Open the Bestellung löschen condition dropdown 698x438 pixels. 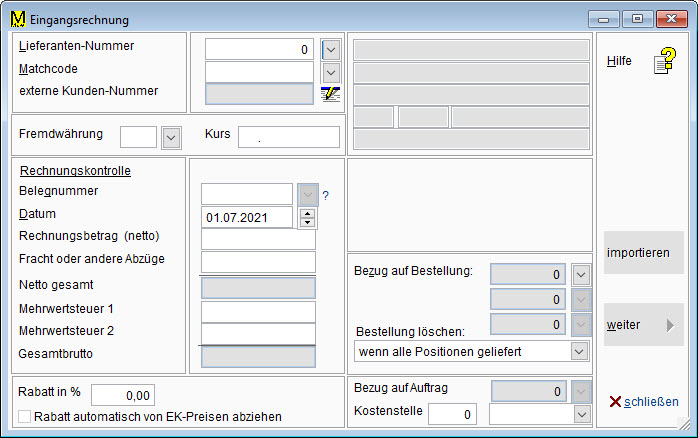click(x=578, y=351)
